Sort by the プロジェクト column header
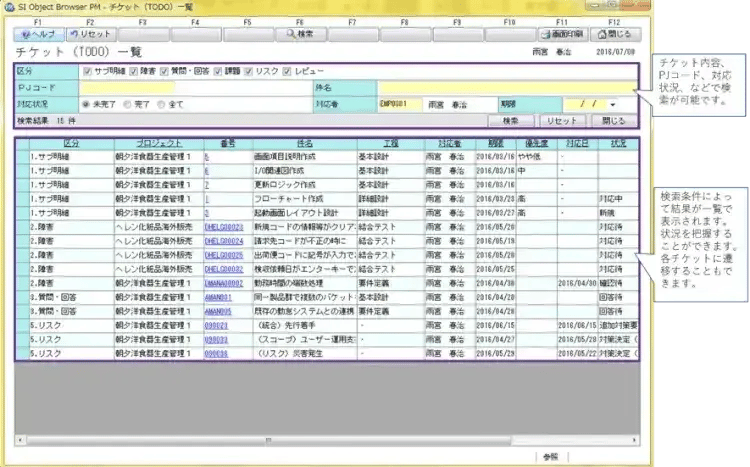Screen dimensions: 750x467 point(148,144)
